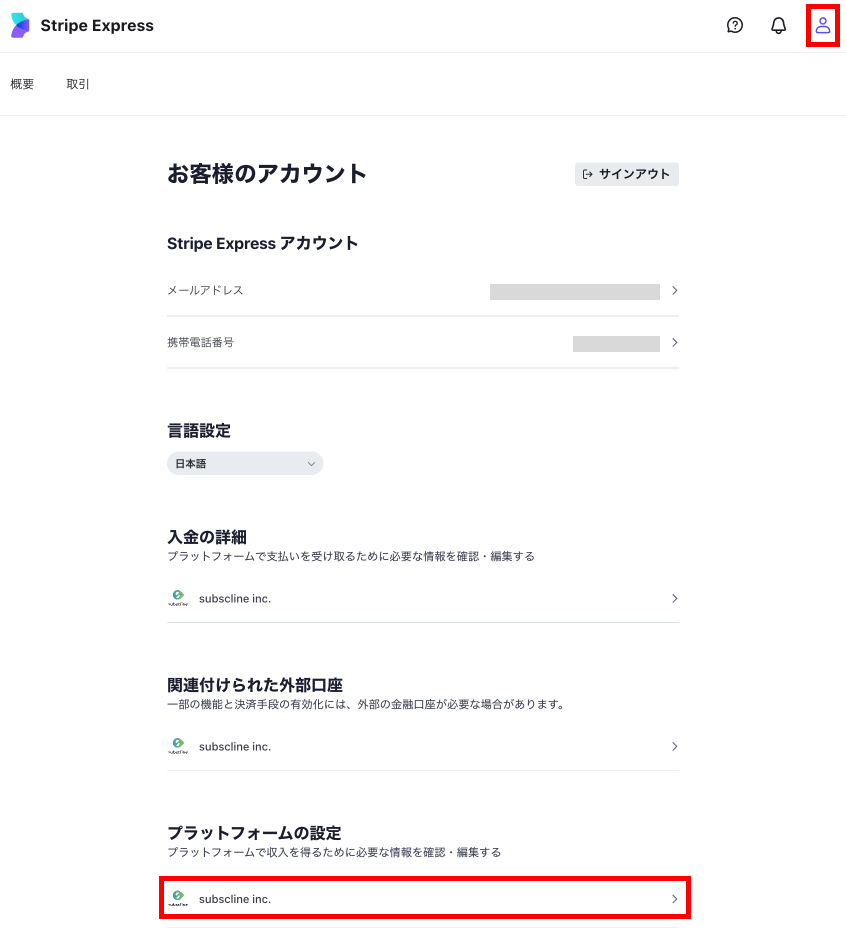846x947 pixels.
Task: Switch to the 取引 tab
Action: (x=78, y=84)
